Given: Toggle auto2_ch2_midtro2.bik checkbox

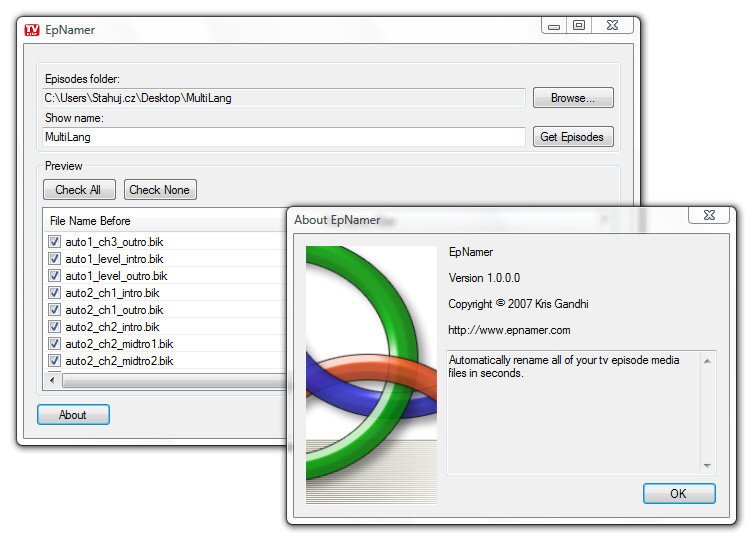Looking at the screenshot, I should coord(54,361).
